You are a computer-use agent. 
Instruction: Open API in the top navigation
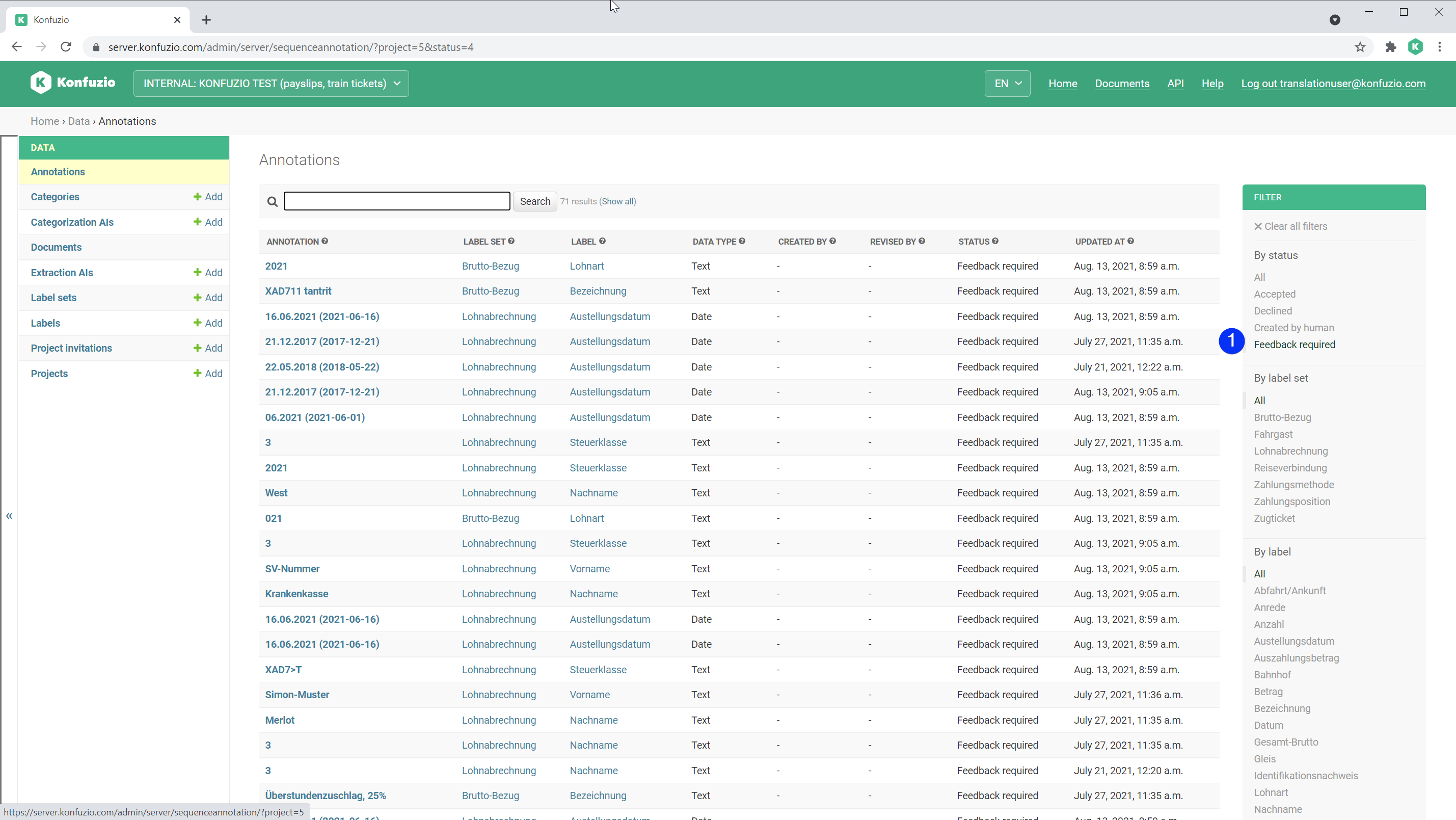click(1176, 83)
